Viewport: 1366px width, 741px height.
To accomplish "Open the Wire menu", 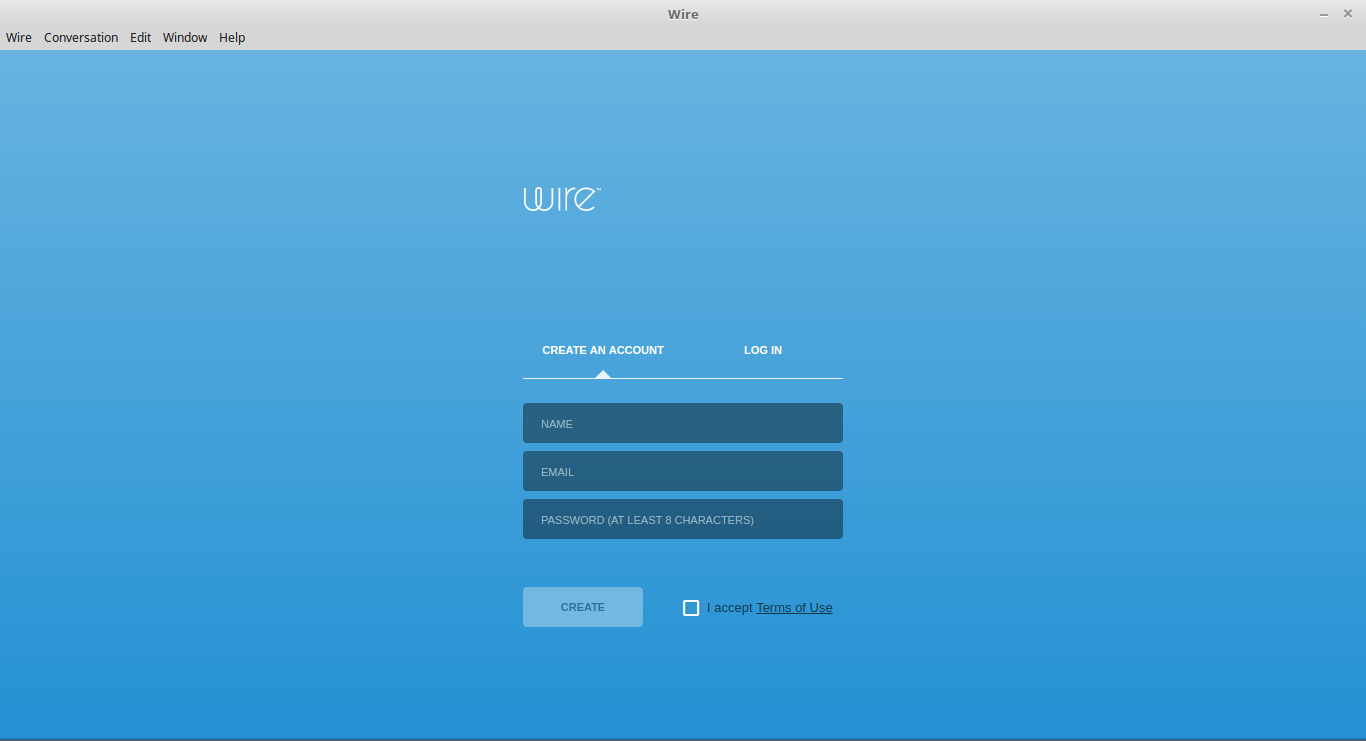I will [19, 38].
